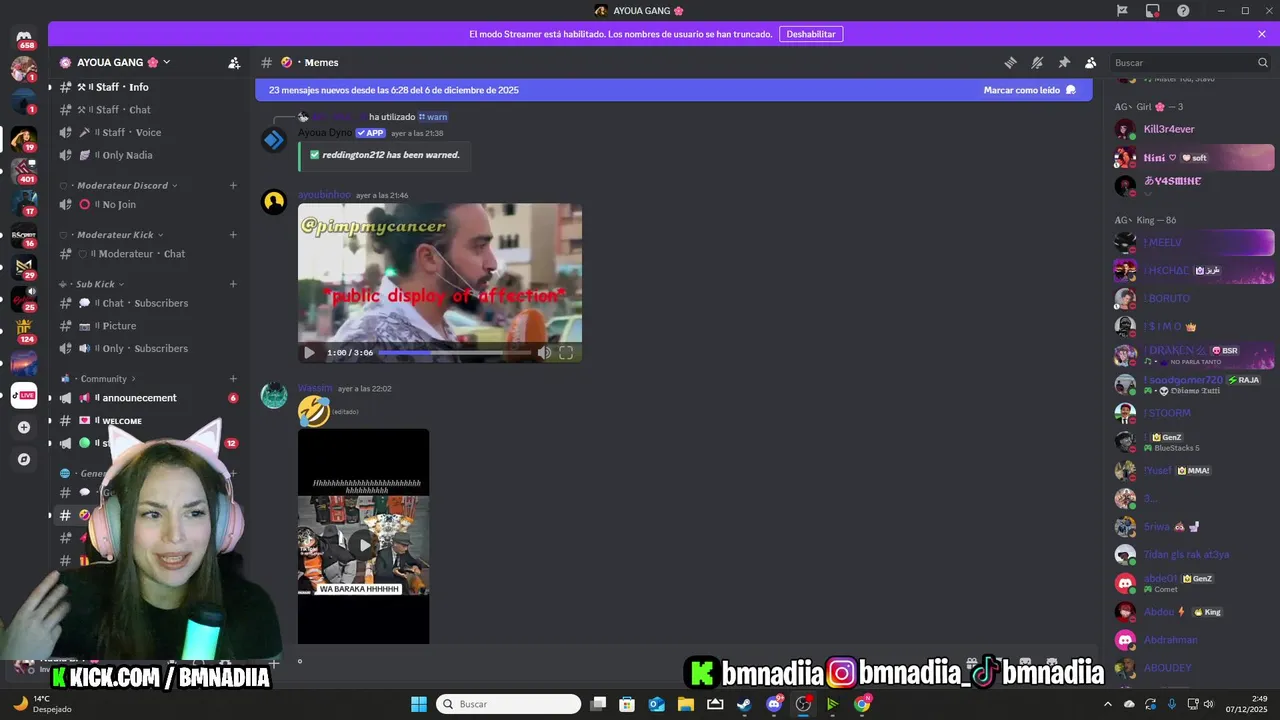Click the warn command link
The image size is (1280, 720).
click(x=433, y=117)
